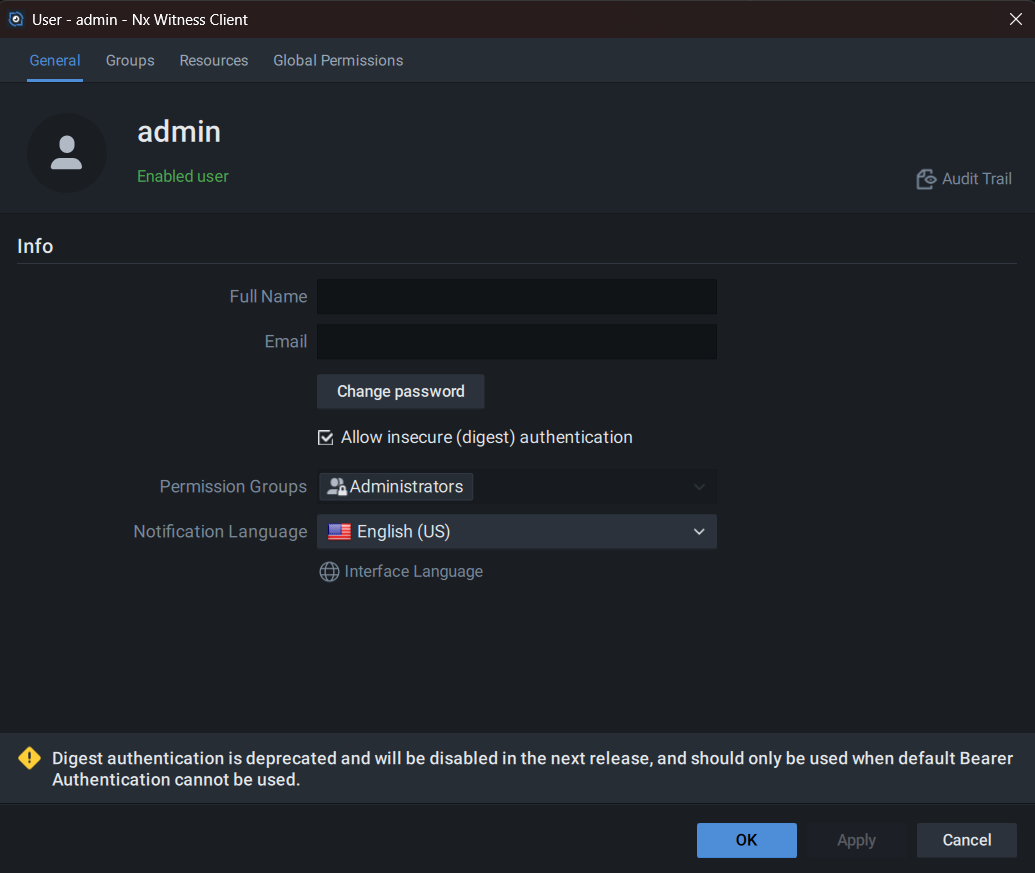Click the 'Notification Language' label
1035x873 pixels.
[220, 532]
